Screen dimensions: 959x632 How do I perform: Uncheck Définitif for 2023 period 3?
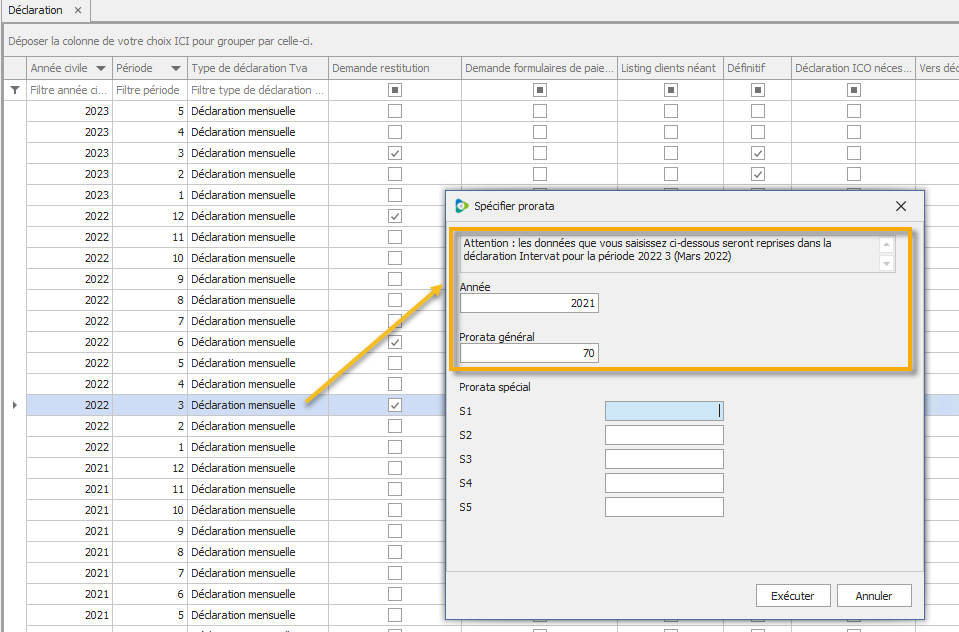pyautogui.click(x=758, y=153)
